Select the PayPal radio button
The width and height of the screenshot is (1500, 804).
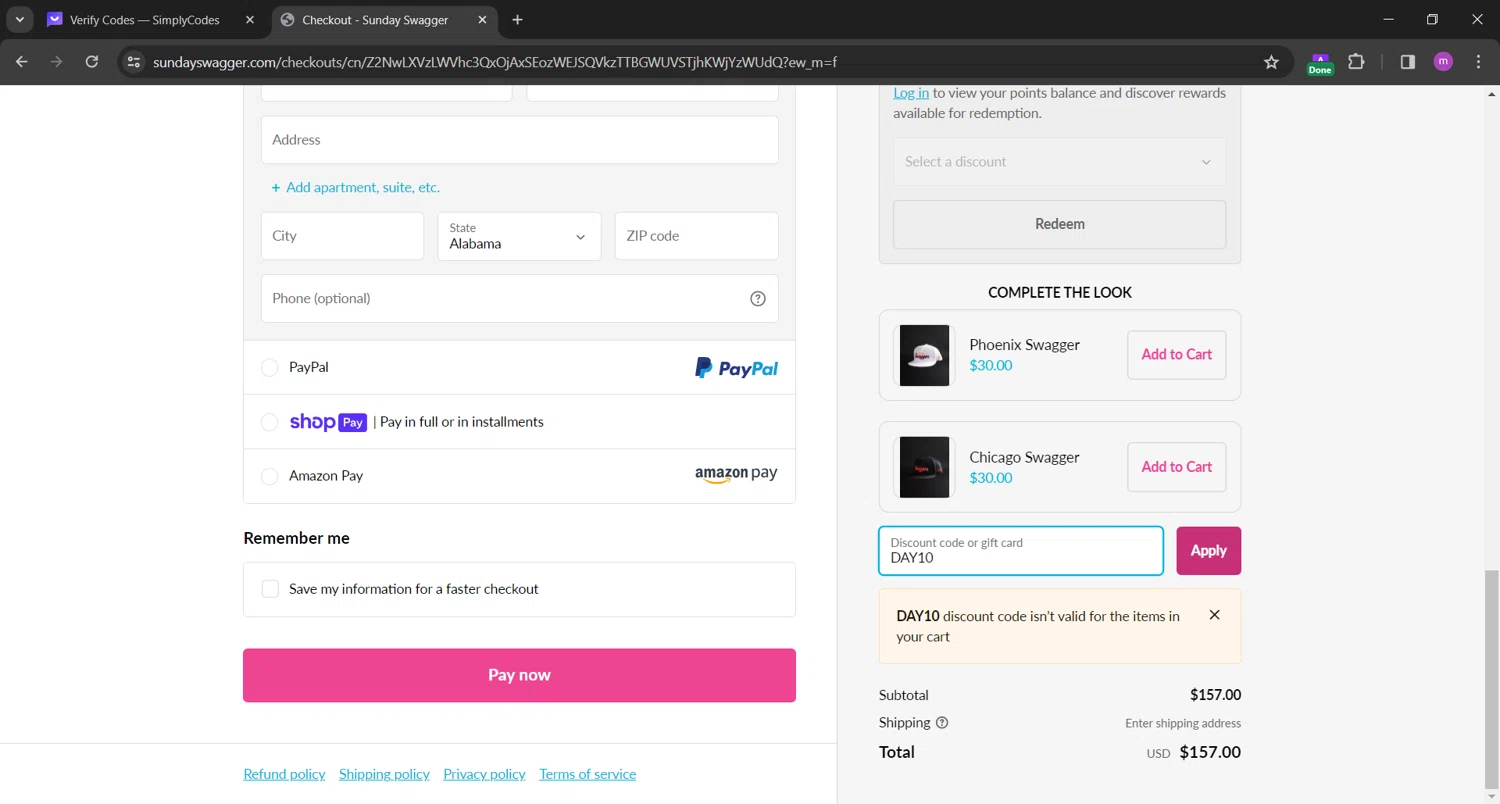tap(269, 368)
